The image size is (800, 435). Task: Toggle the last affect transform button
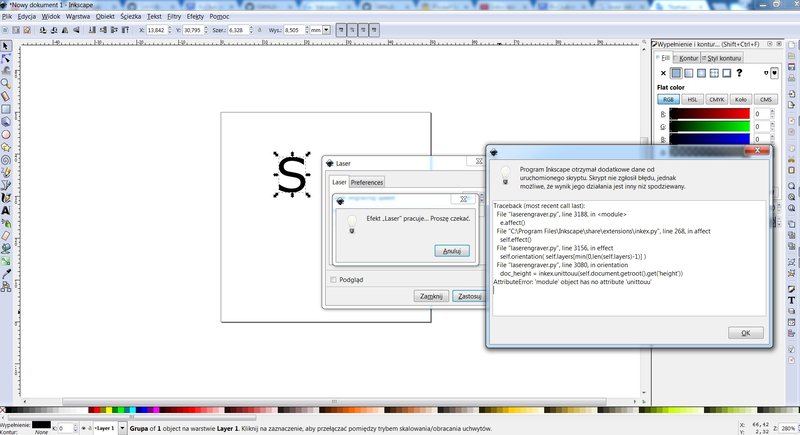(x=374, y=30)
